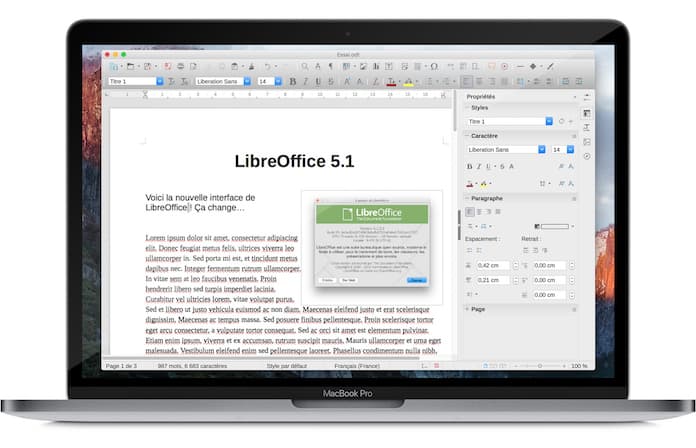Expand the Page section in sidebar

(467, 309)
